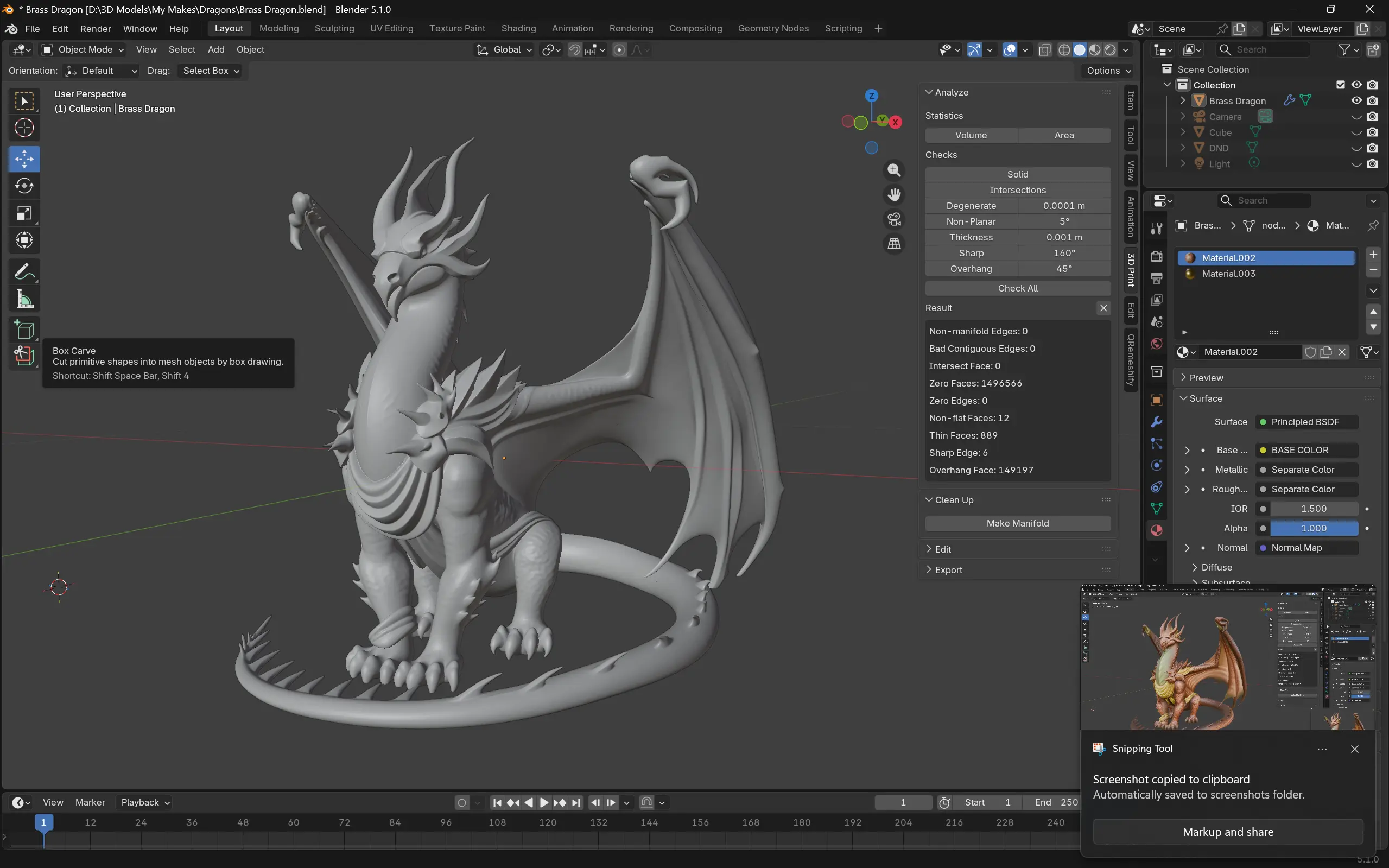Open the Output properties tab
Screen dimensions: 1389x868
[x=1157, y=278]
